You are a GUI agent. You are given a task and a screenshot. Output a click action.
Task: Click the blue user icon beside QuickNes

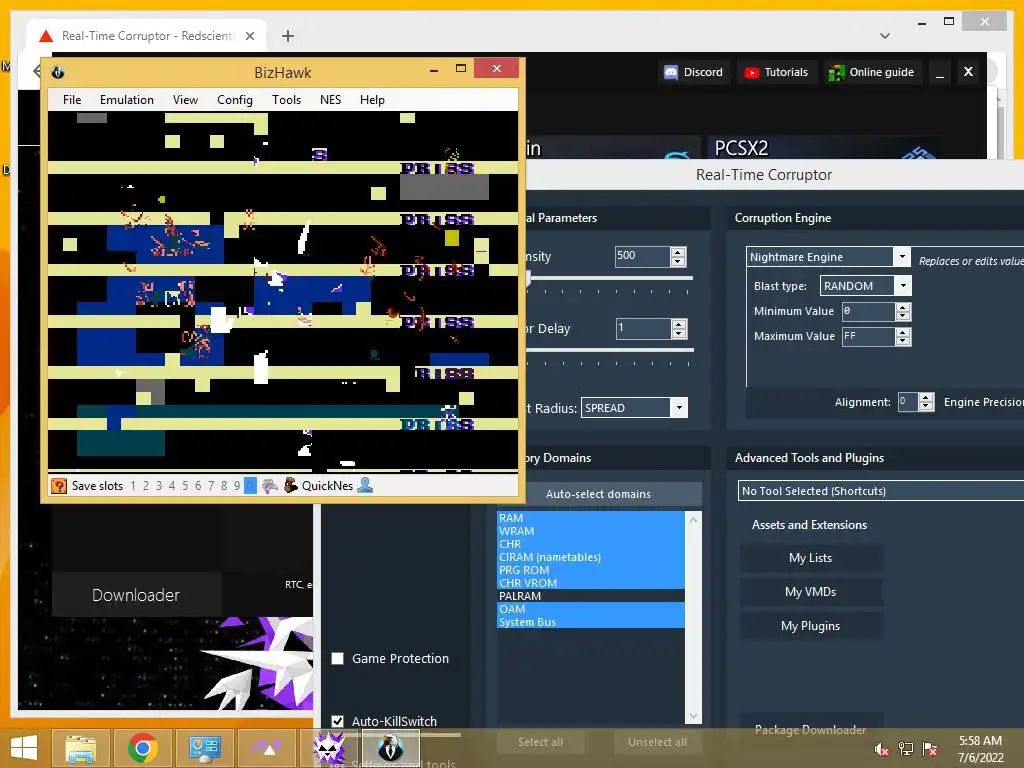pos(365,485)
